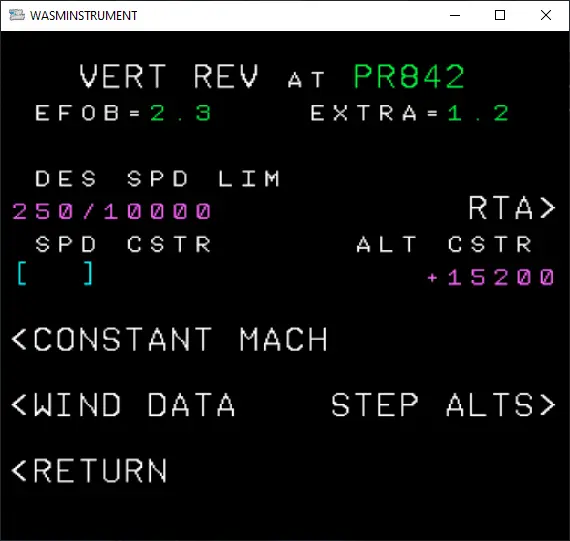The height and width of the screenshot is (541, 570).
Task: Click the ALT CSTR label
Action: coord(444,244)
